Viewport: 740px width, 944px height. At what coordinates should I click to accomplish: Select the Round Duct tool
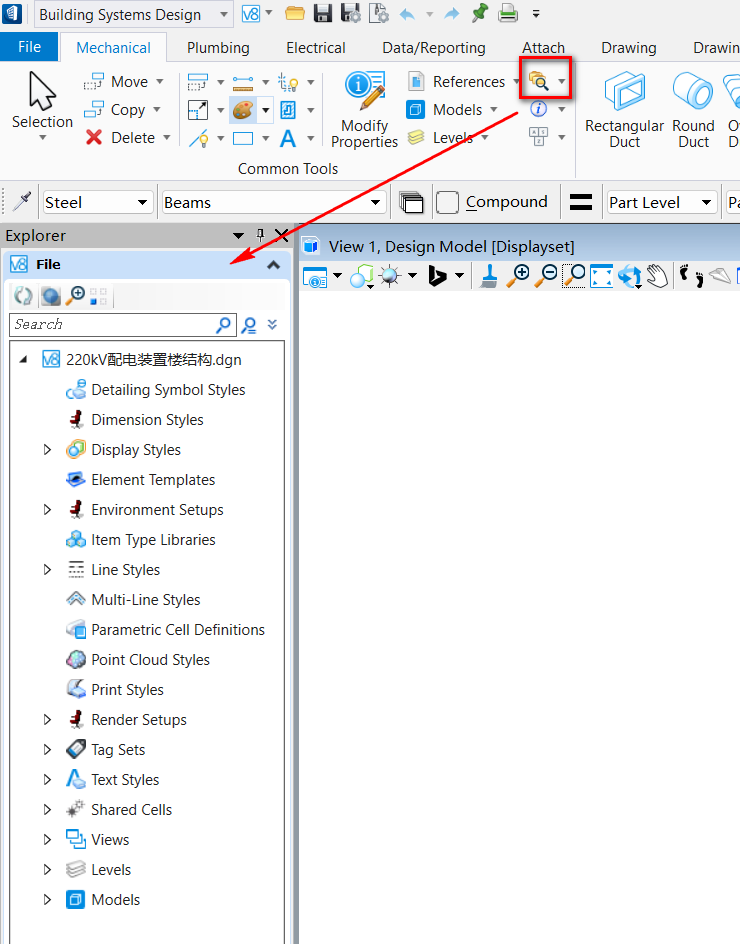(693, 109)
